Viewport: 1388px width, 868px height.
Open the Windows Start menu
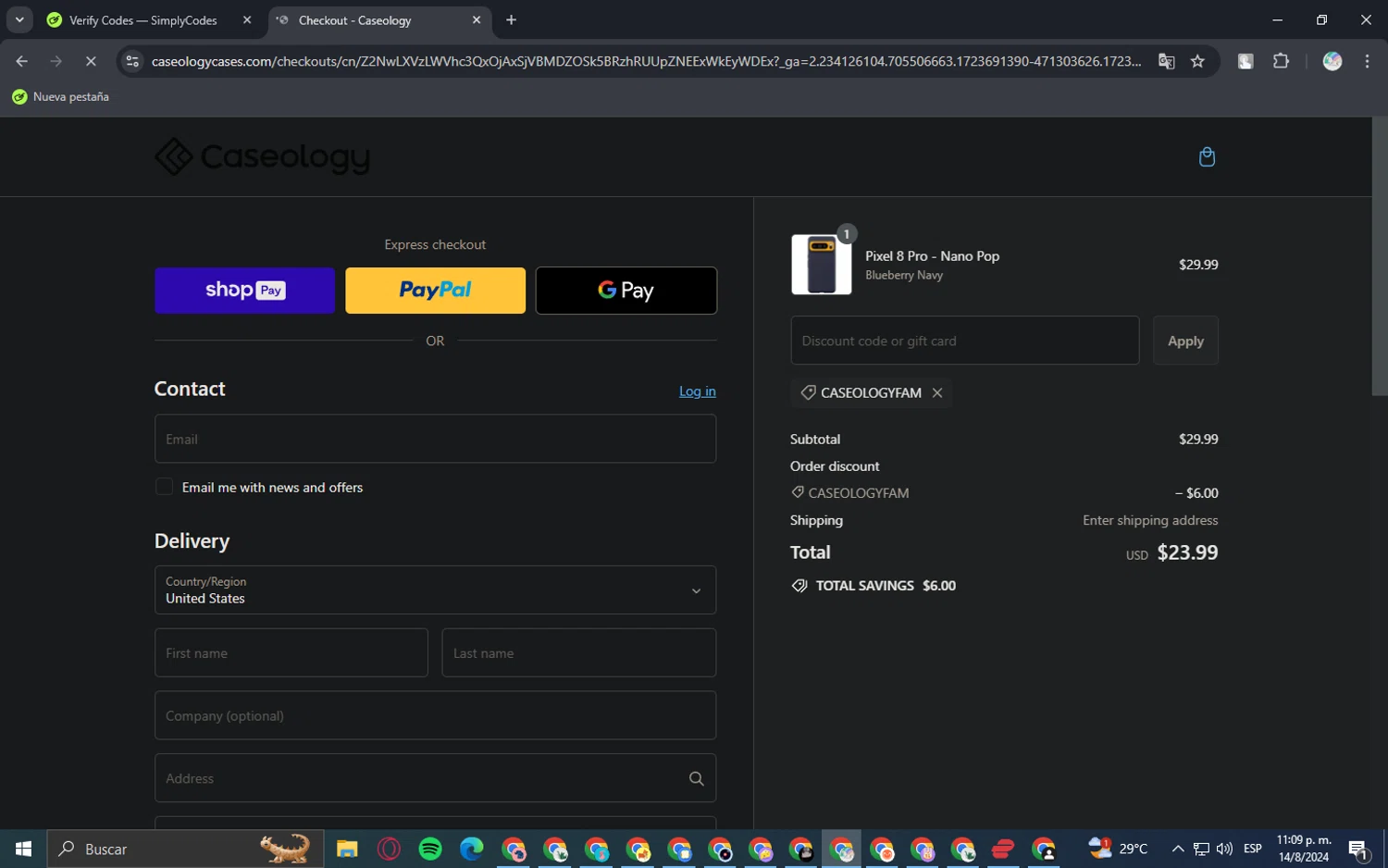(x=23, y=849)
